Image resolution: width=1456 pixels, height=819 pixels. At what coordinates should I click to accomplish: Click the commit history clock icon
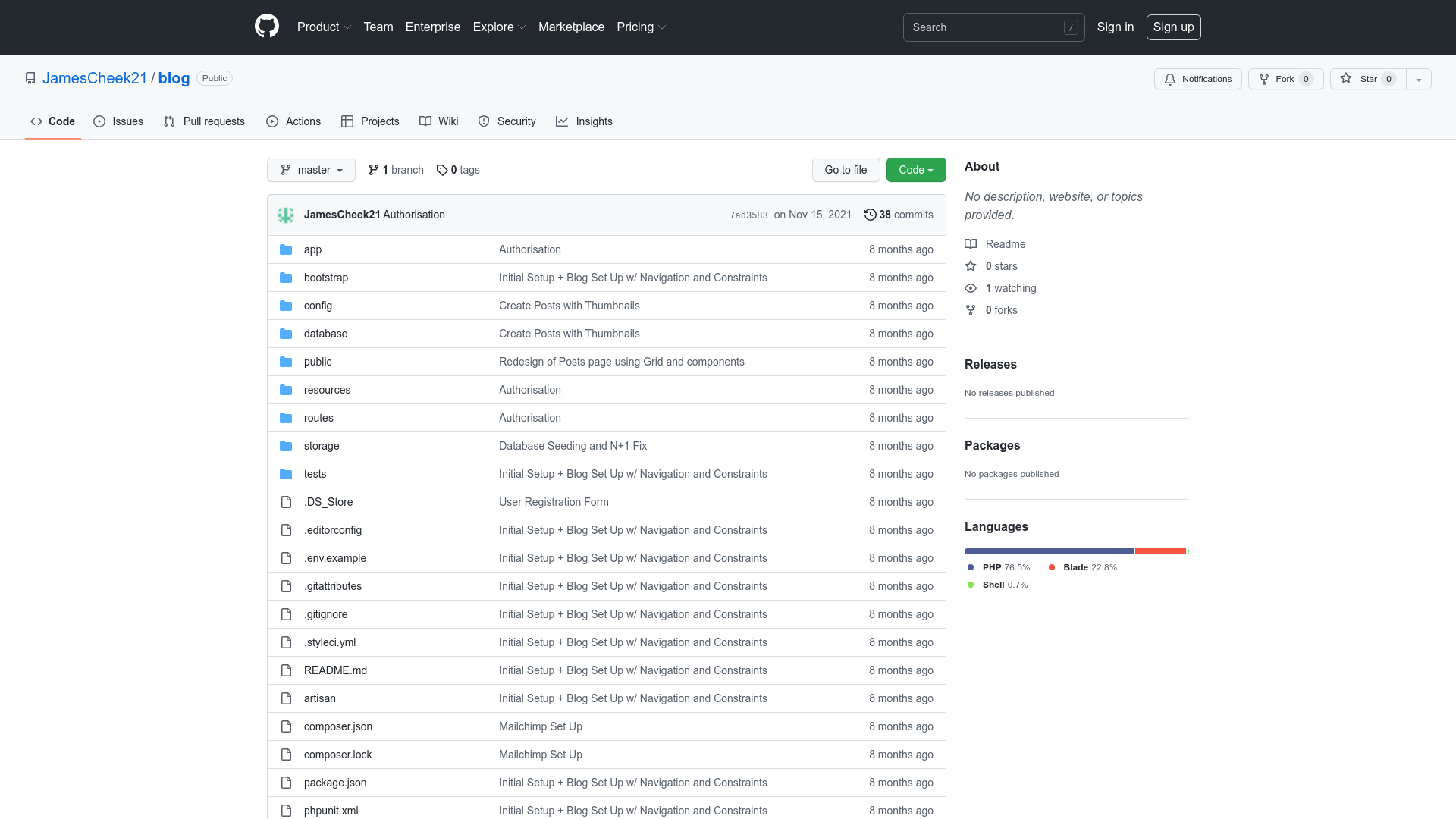(870, 215)
